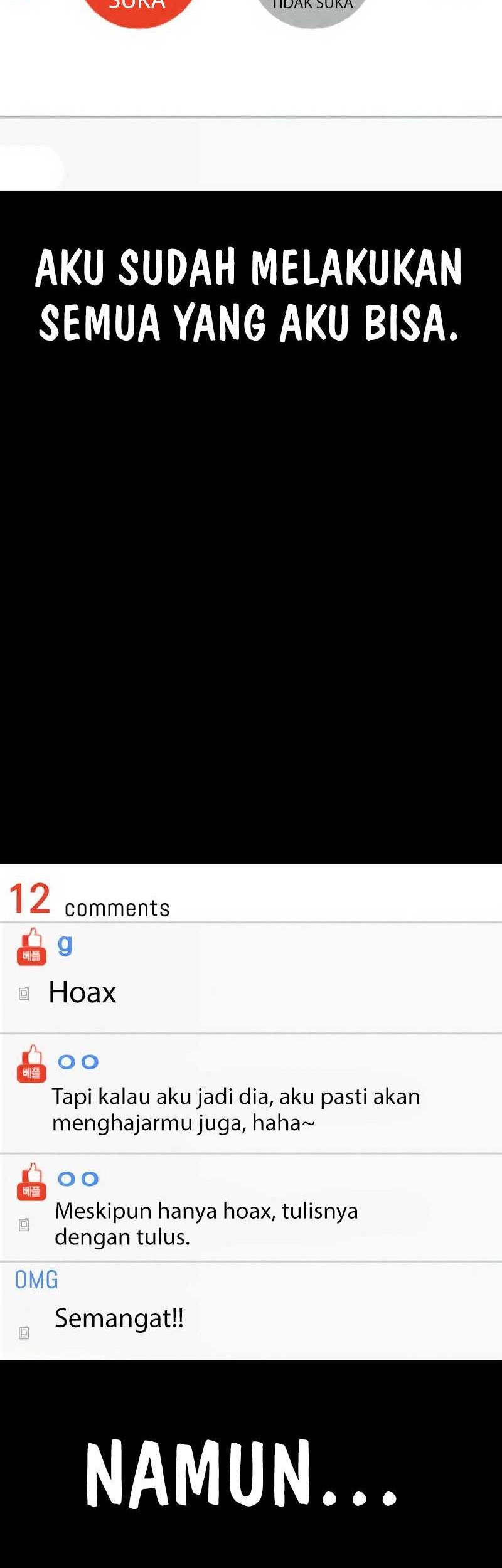This screenshot has width=502, height=1568.
Task: Open username oo above "Meskipun hanya hoax" comment
Action: 78,1179
